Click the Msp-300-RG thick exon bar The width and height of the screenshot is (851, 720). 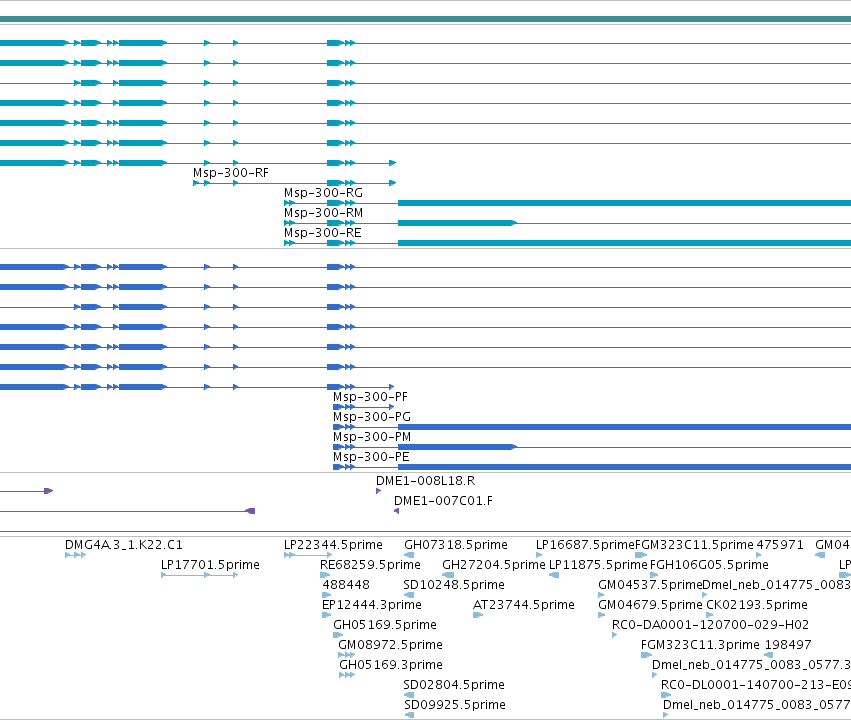click(624, 203)
